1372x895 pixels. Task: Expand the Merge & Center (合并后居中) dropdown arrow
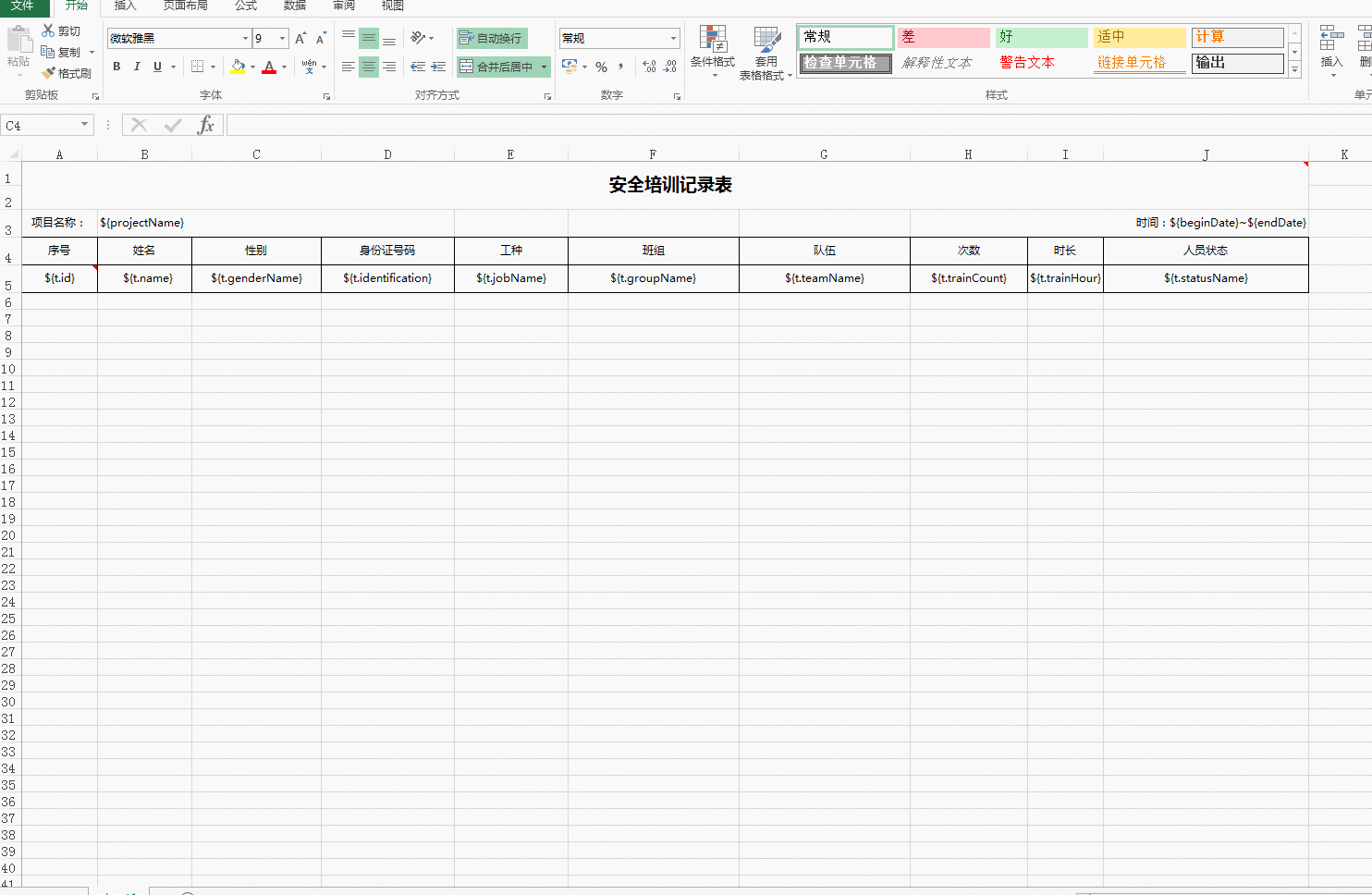tap(544, 67)
